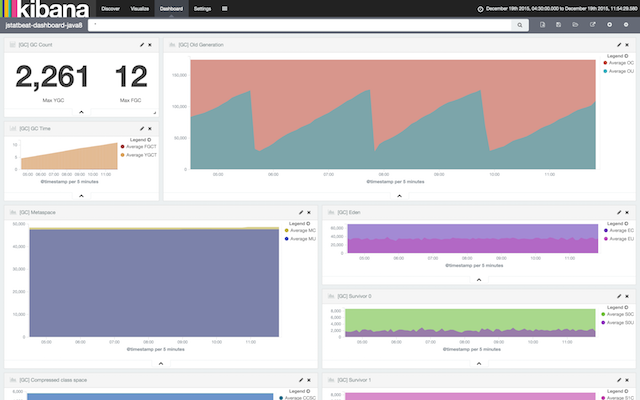The width and height of the screenshot is (640, 400).
Task: Edit the Metaspace panel
Action: click(301, 212)
